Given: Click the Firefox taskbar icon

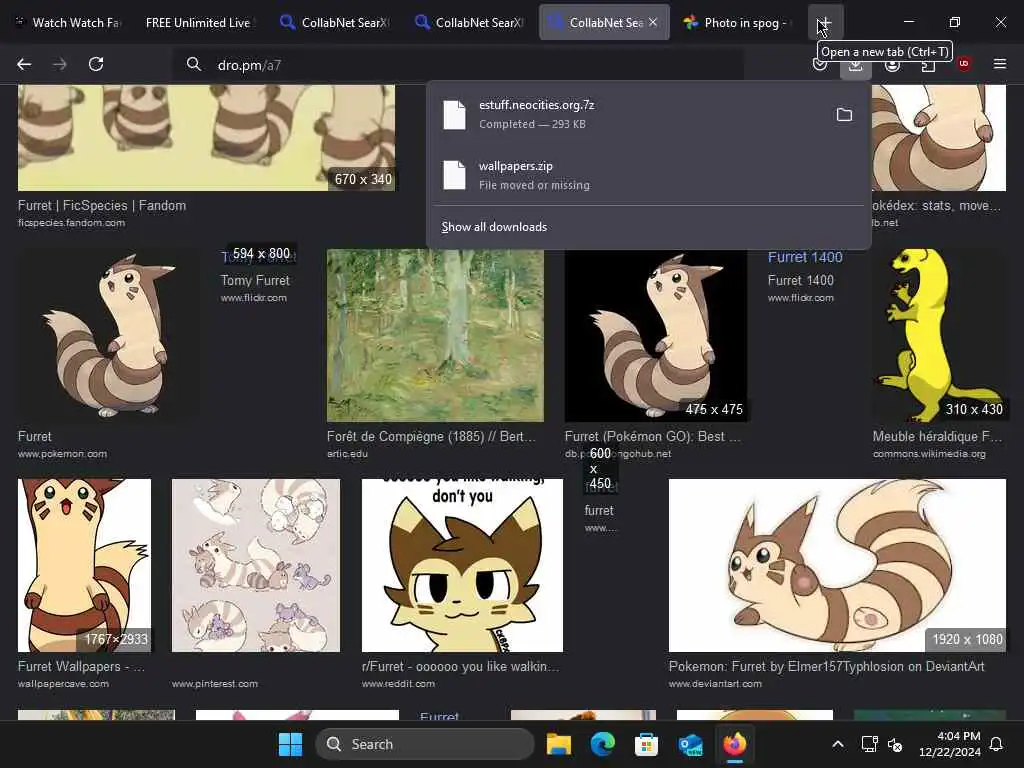Looking at the screenshot, I should pyautogui.click(x=735, y=744).
